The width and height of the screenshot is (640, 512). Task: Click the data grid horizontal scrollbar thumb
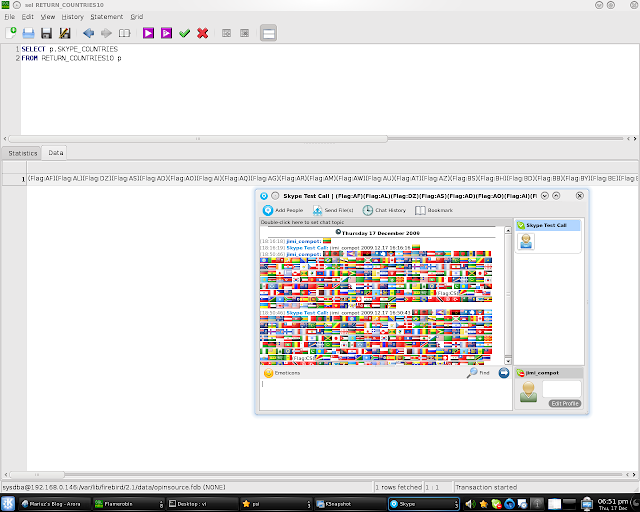click(37, 475)
